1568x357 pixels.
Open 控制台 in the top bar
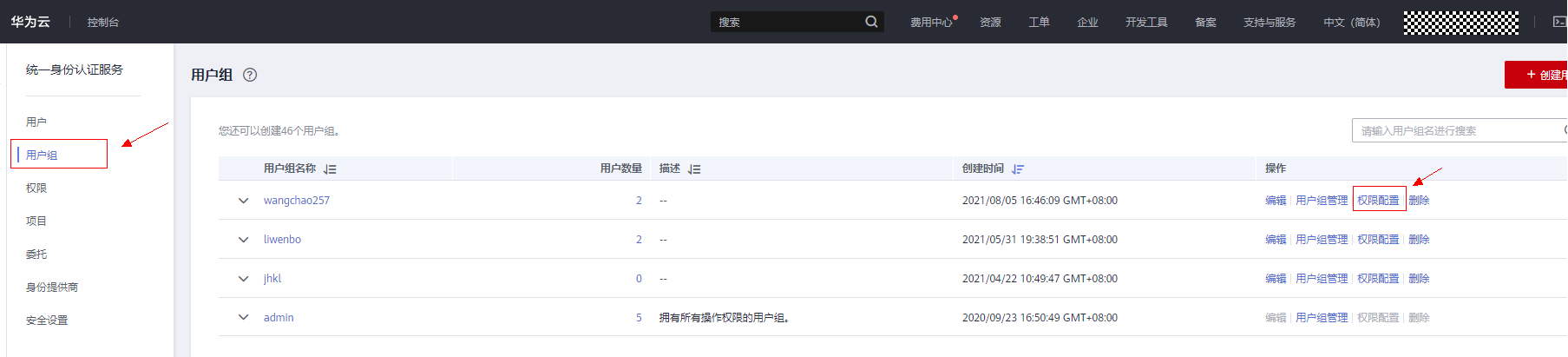[103, 23]
